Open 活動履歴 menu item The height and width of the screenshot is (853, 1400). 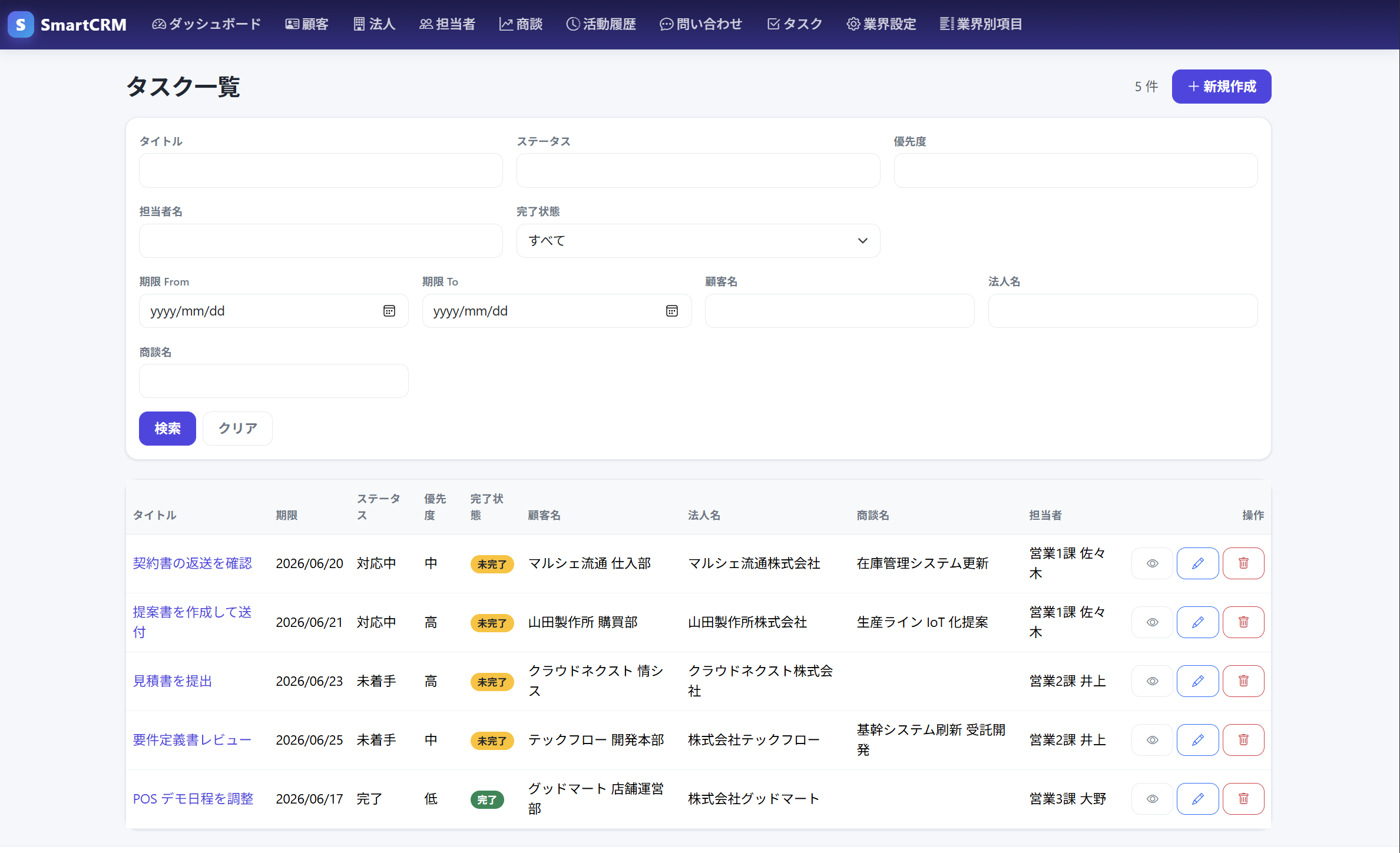tap(601, 24)
